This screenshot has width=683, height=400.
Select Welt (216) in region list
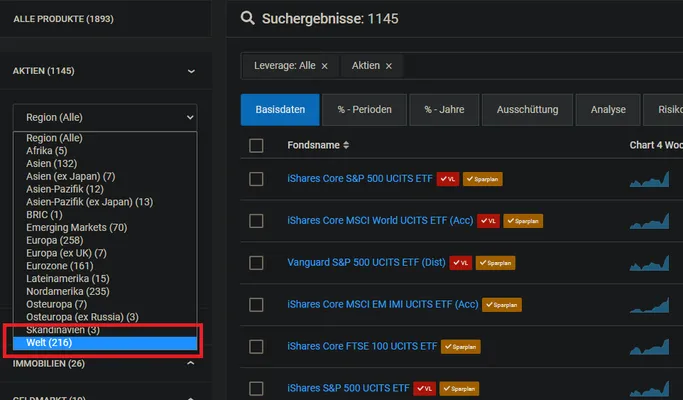105,343
